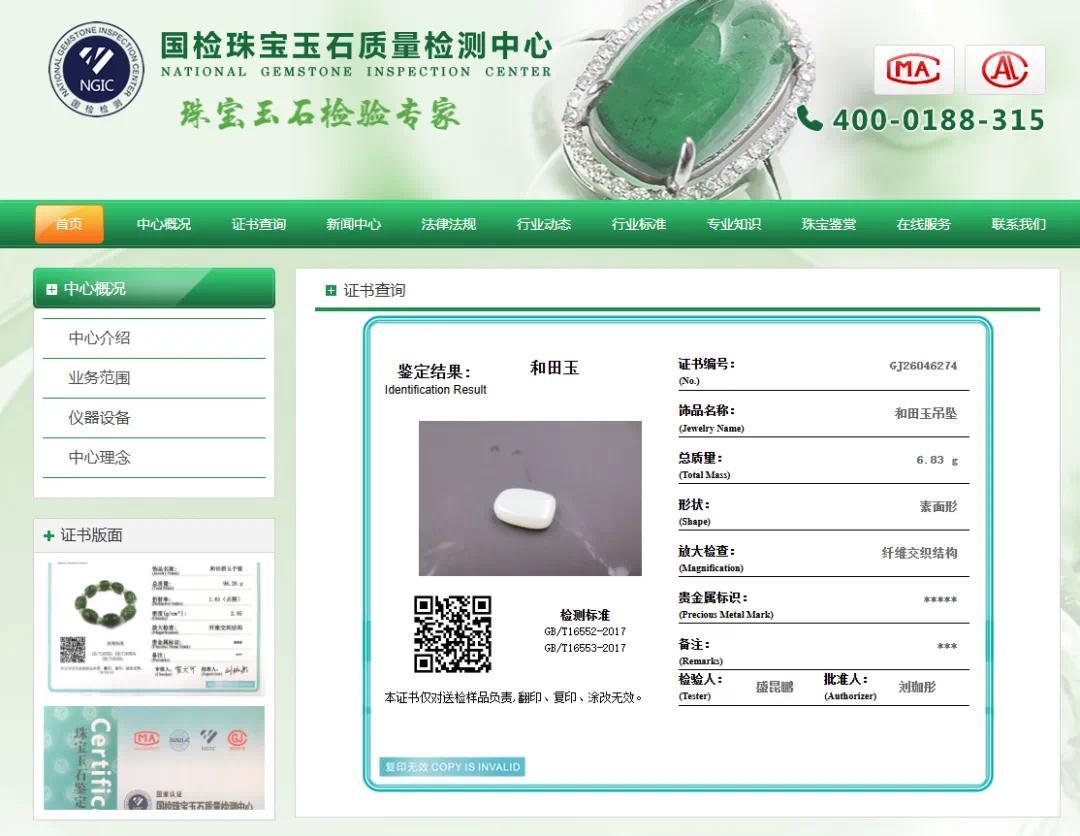Screen dimensions: 1080x836
Task: Click the green phone handset icon
Action: click(809, 118)
